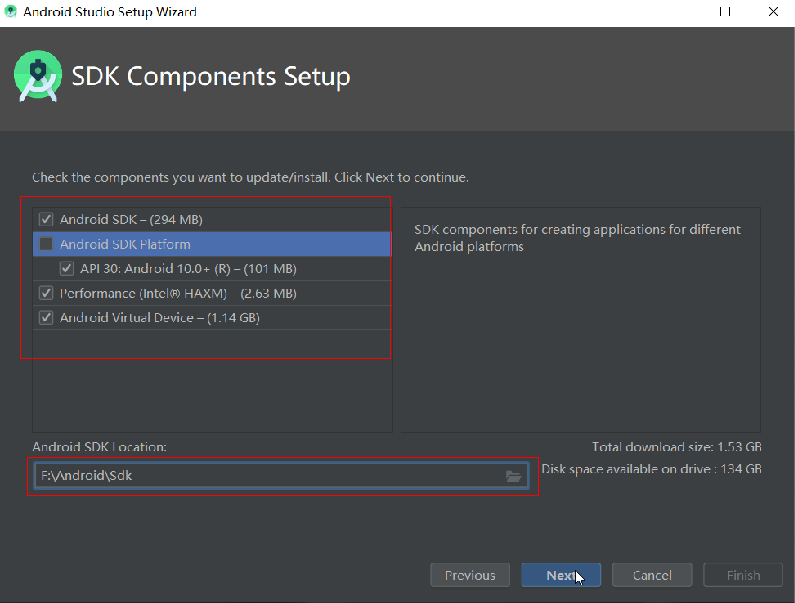This screenshot has width=795, height=603.
Task: Go back with the Previous button
Action: pyautogui.click(x=470, y=575)
